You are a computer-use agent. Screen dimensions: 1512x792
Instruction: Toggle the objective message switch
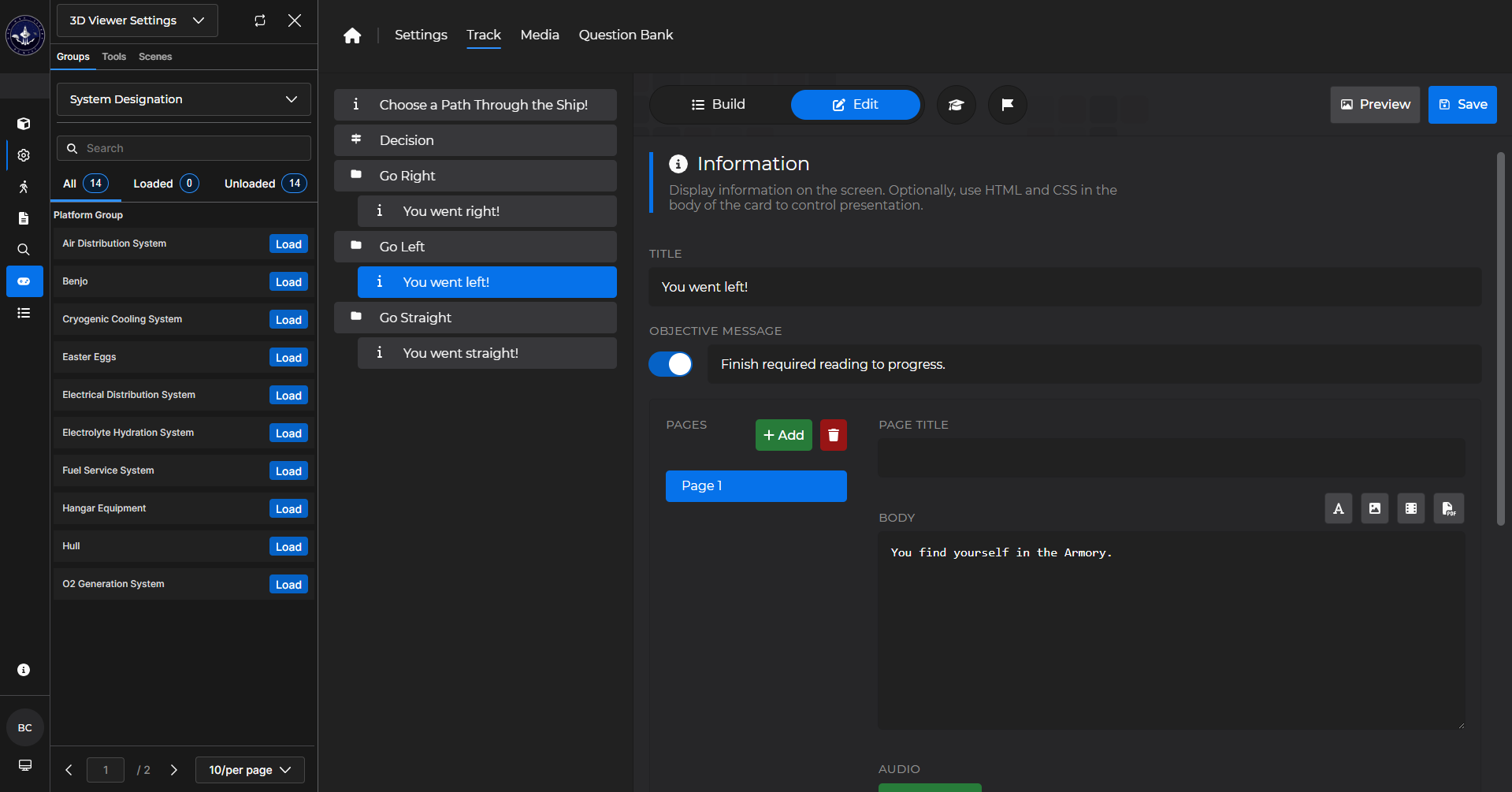click(x=671, y=364)
